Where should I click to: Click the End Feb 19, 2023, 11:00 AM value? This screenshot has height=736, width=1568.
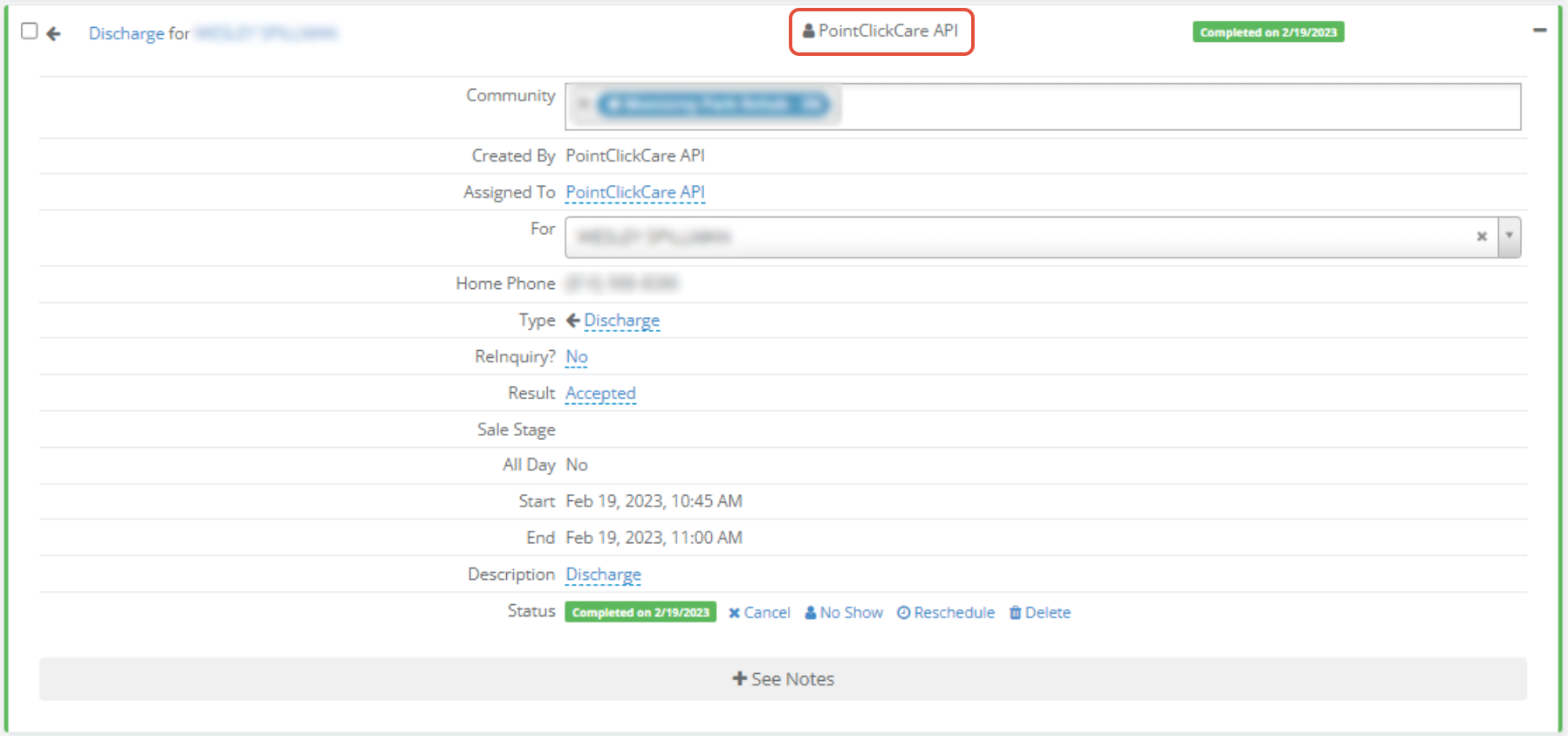point(654,538)
